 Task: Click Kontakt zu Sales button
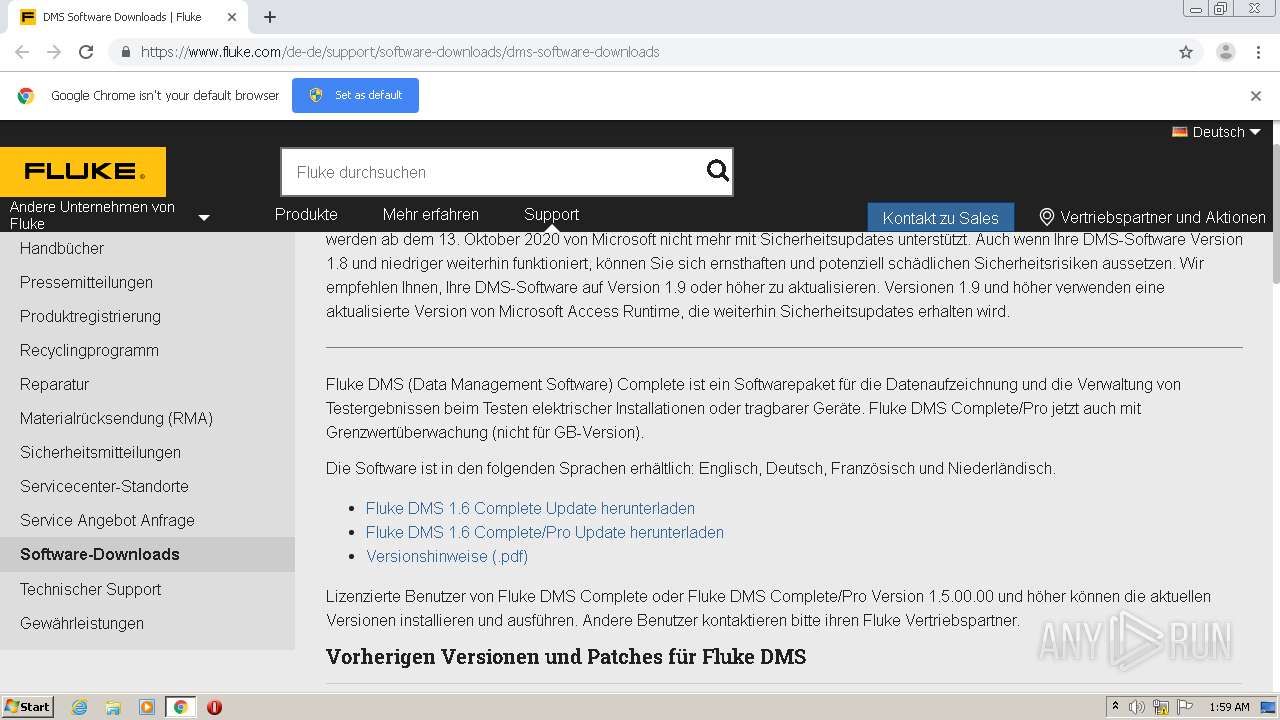point(940,218)
